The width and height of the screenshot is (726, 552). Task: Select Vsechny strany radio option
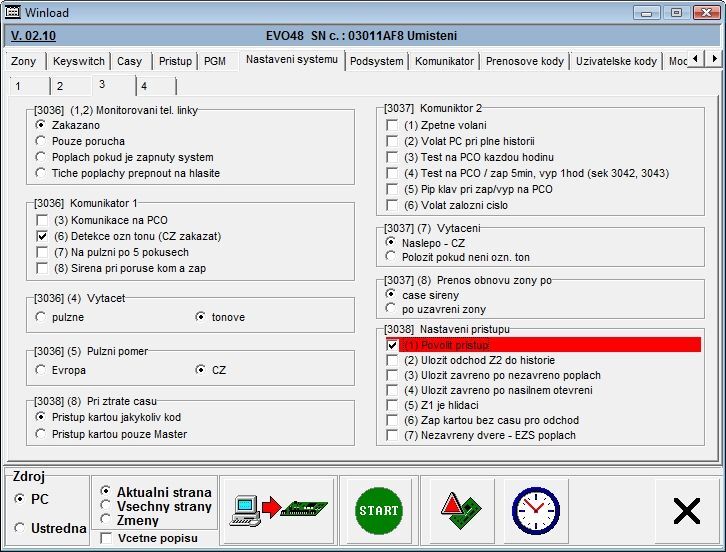[107, 506]
